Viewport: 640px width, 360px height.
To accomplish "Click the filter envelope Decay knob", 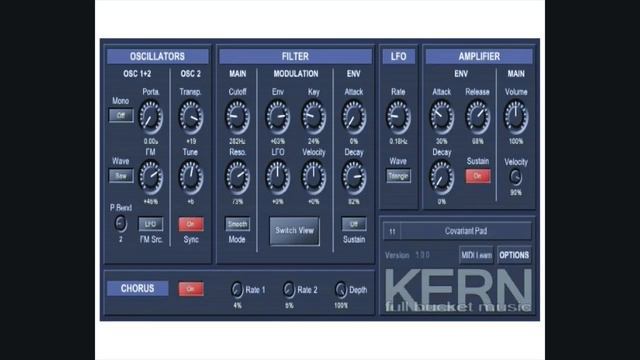I will click(353, 177).
